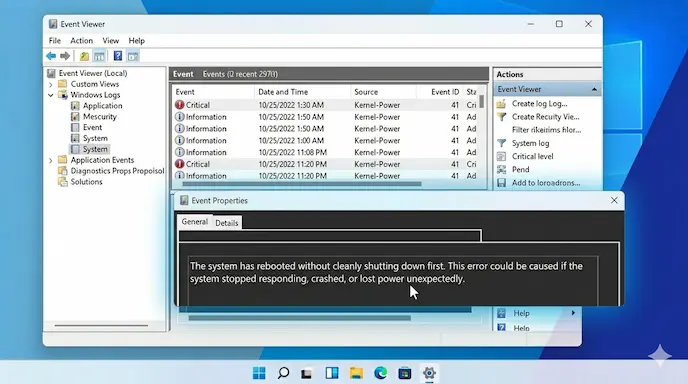The height and width of the screenshot is (384, 688).
Task: Click the save icon beside Add to loroadrons
Action: (x=501, y=183)
